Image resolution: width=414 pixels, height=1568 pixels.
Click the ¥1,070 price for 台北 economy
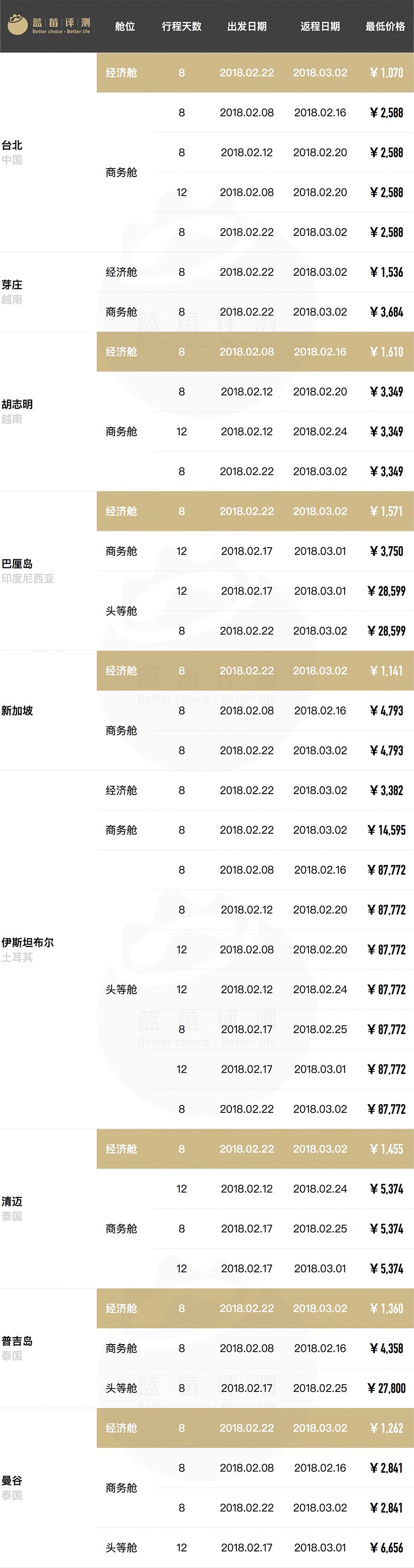click(x=386, y=73)
